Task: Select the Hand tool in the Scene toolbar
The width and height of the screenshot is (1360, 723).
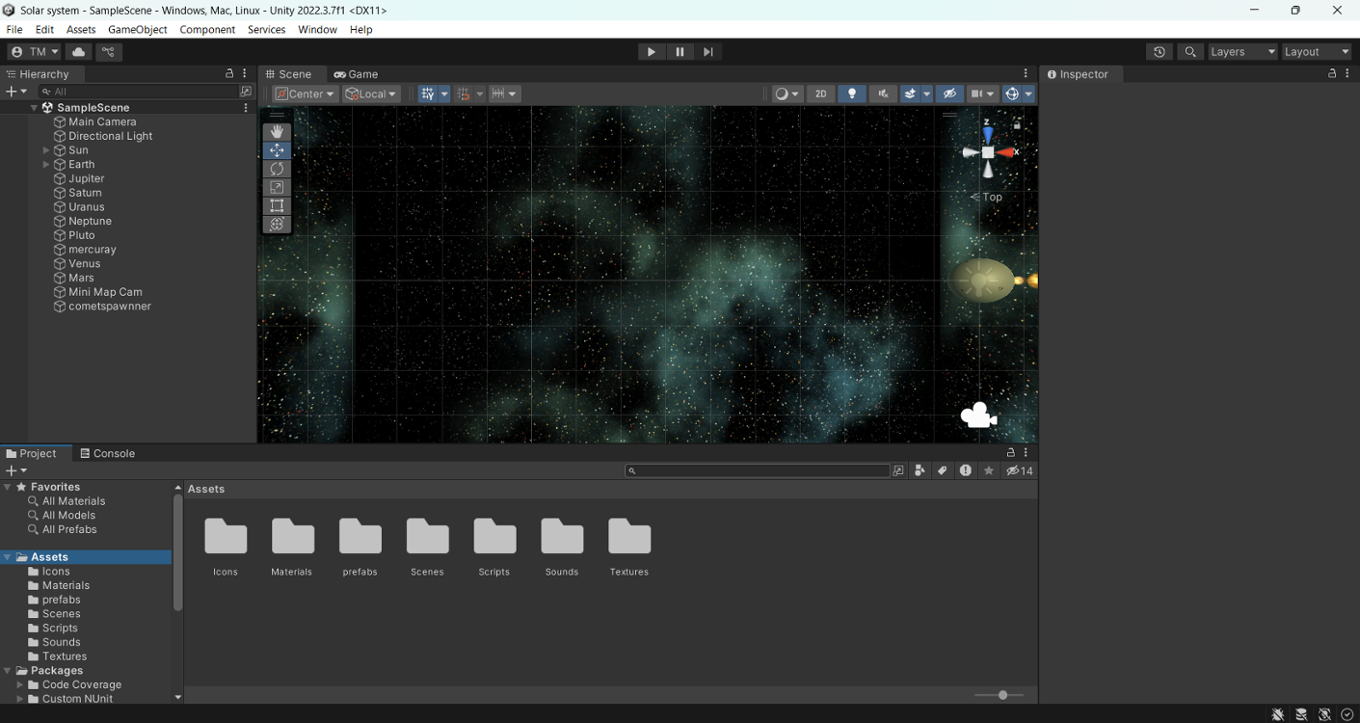Action: click(277, 130)
